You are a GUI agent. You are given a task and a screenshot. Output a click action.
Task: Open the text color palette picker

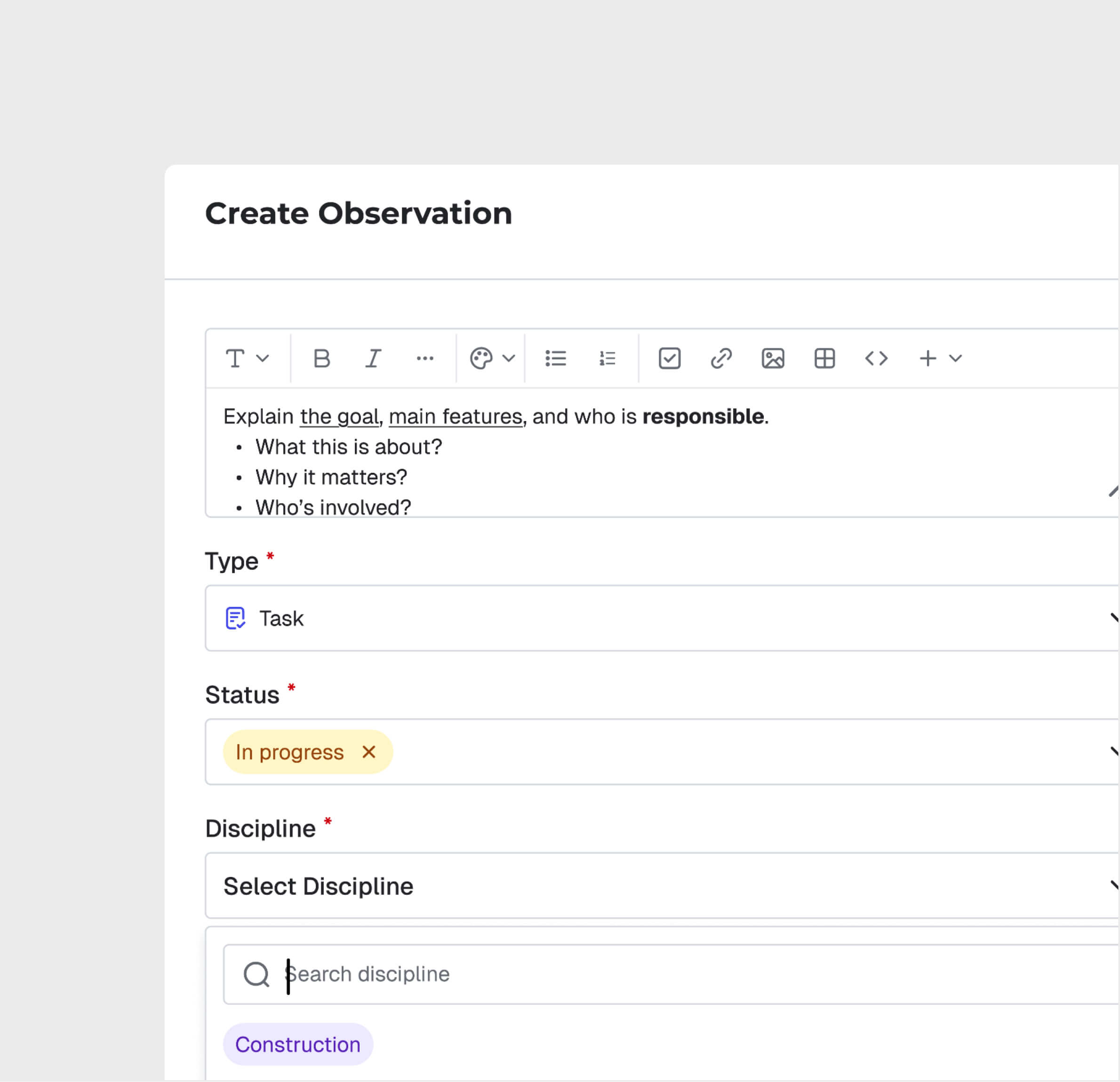tap(490, 358)
